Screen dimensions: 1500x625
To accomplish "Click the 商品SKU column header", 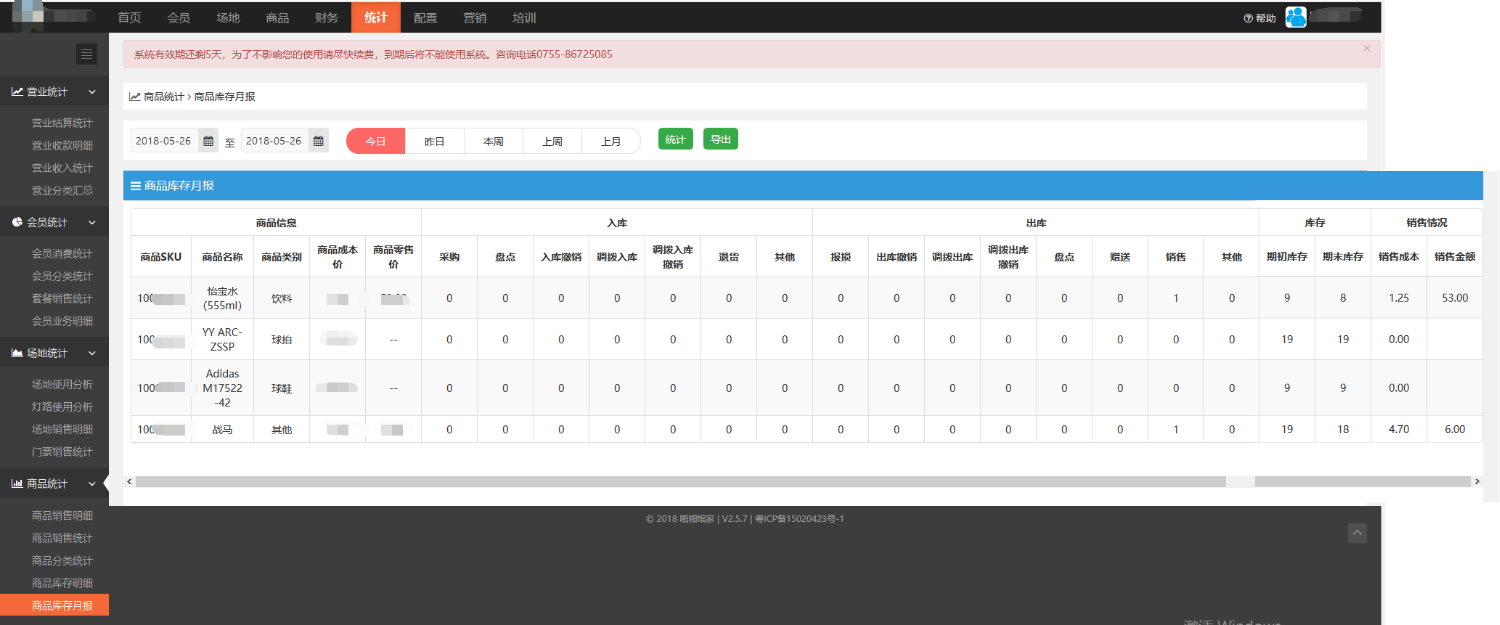I will (161, 257).
